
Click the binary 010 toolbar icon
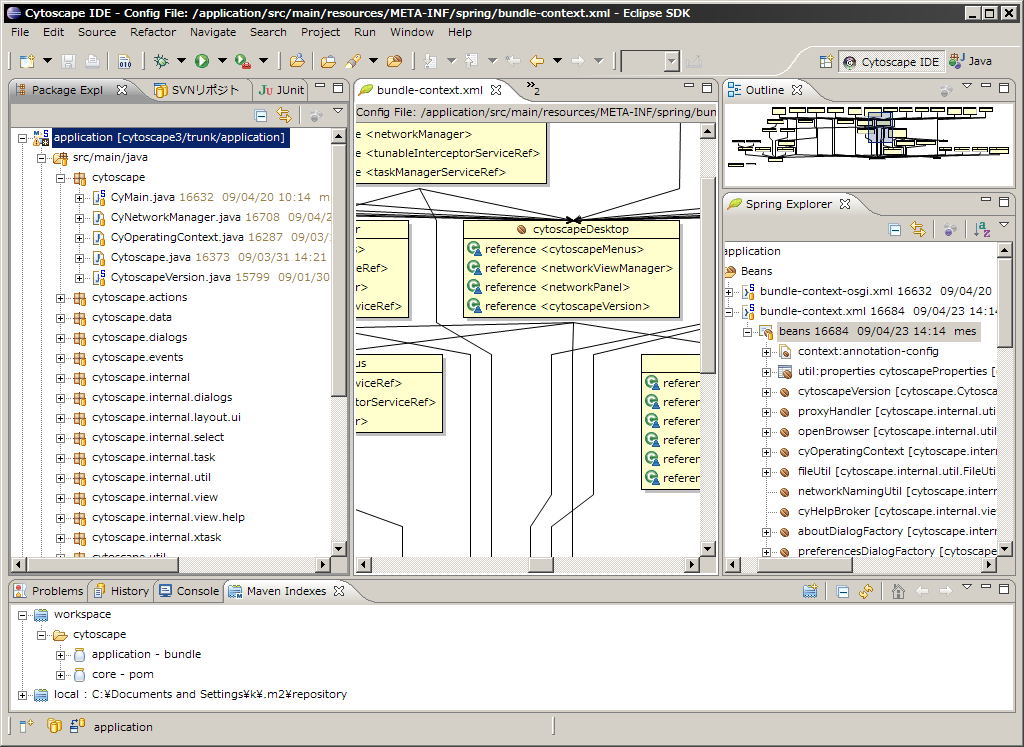125,61
